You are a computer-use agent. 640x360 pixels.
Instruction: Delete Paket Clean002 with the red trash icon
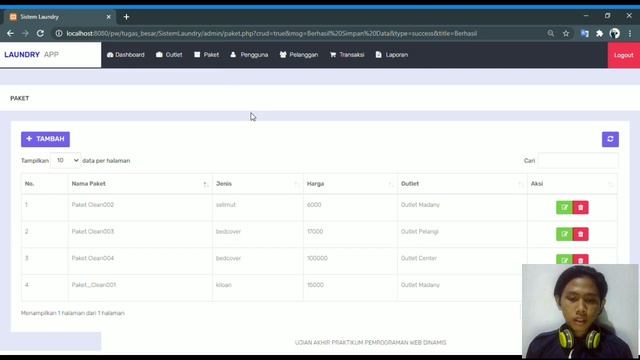(580, 207)
